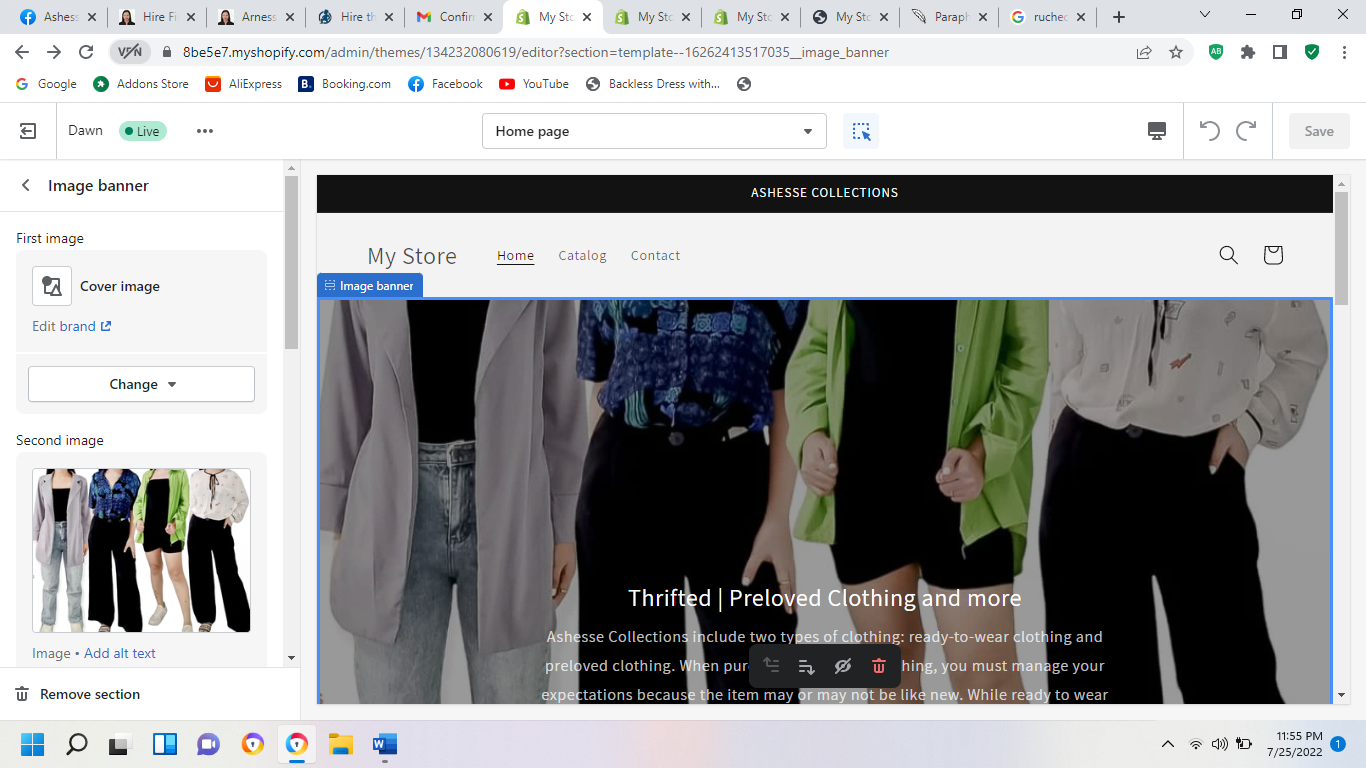Click the Add alt text link
The height and width of the screenshot is (768, 1366).
pyautogui.click(x=120, y=653)
